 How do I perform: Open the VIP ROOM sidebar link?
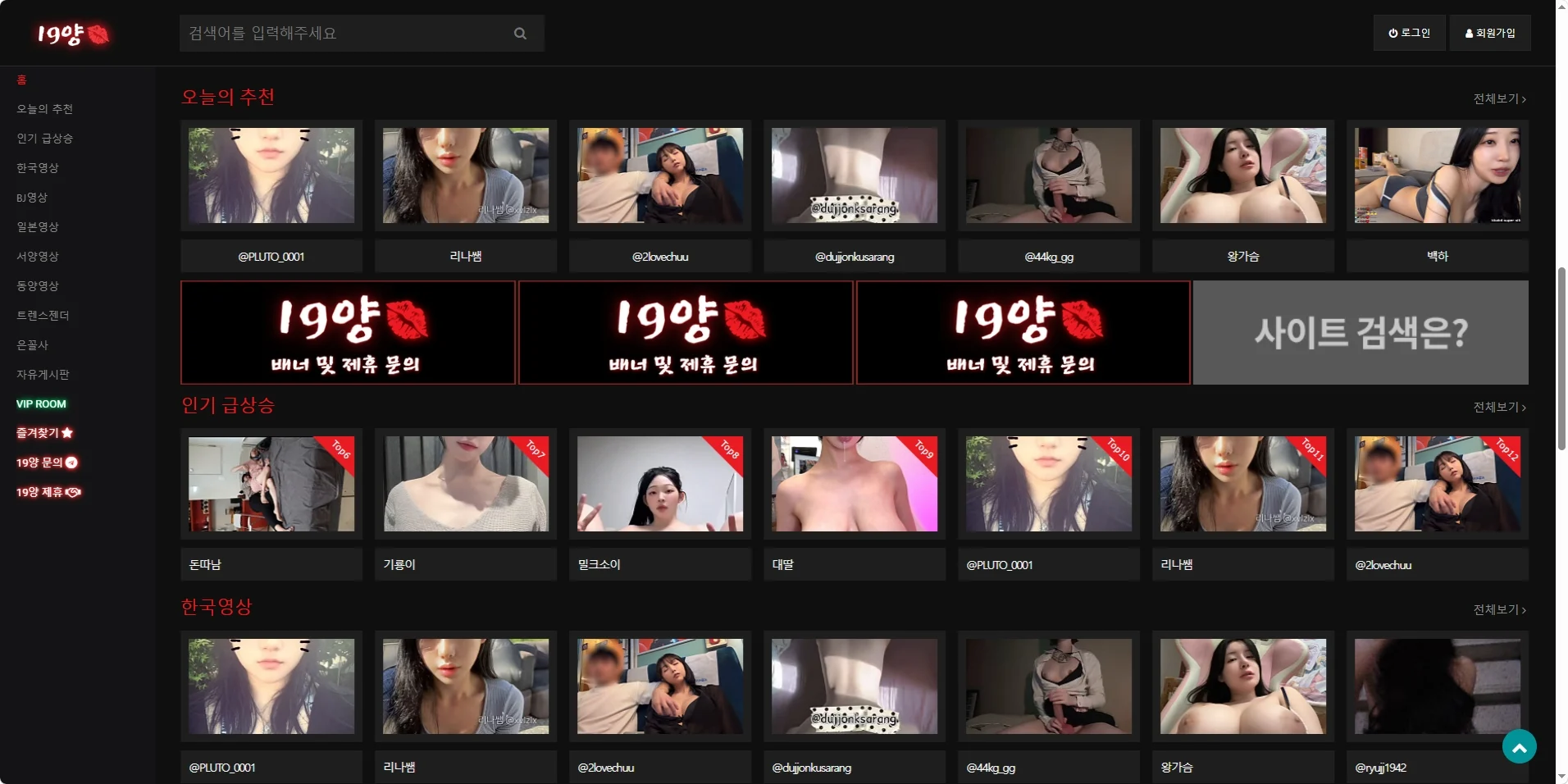[x=41, y=404]
